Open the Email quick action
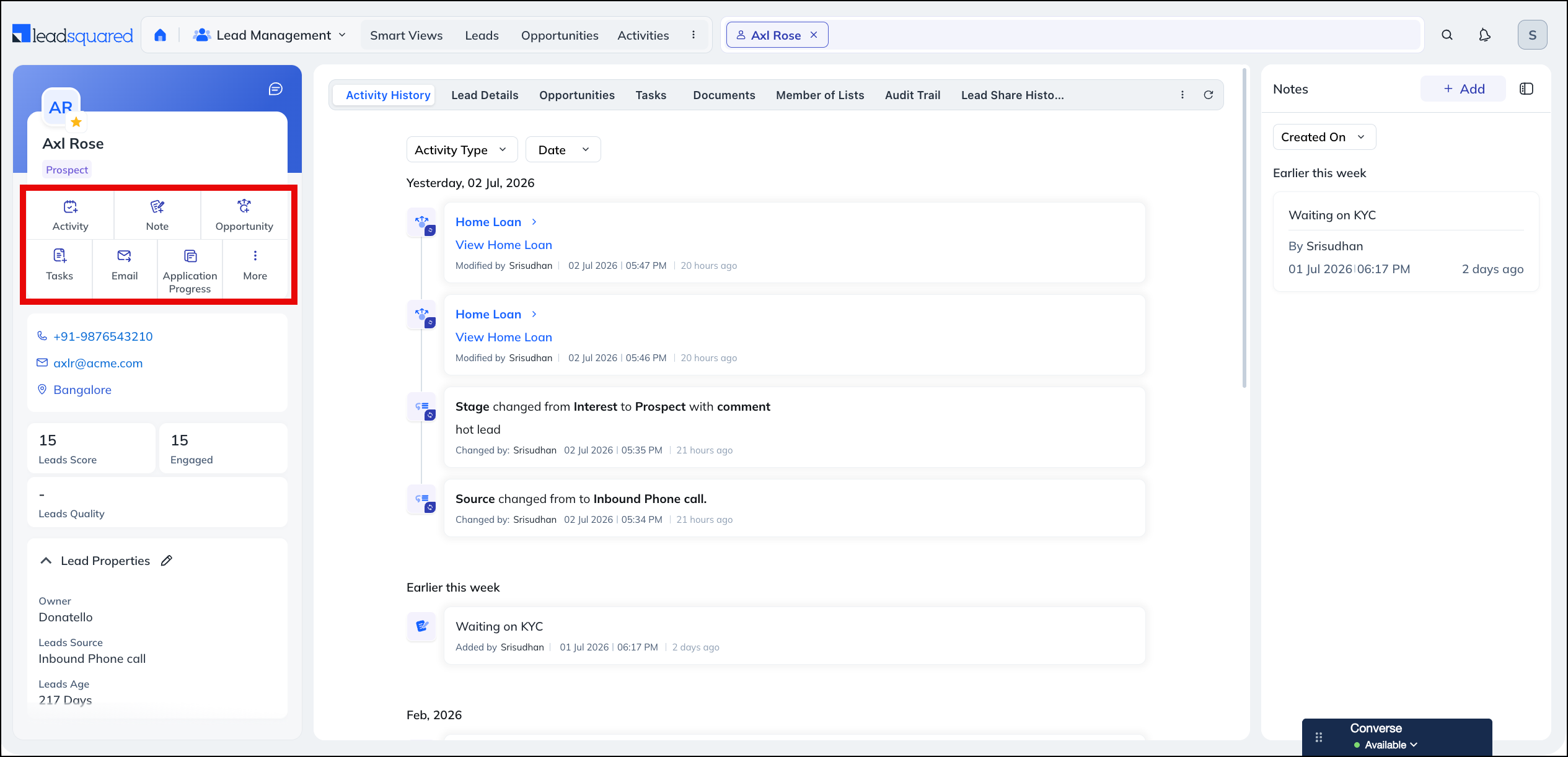 (x=125, y=265)
